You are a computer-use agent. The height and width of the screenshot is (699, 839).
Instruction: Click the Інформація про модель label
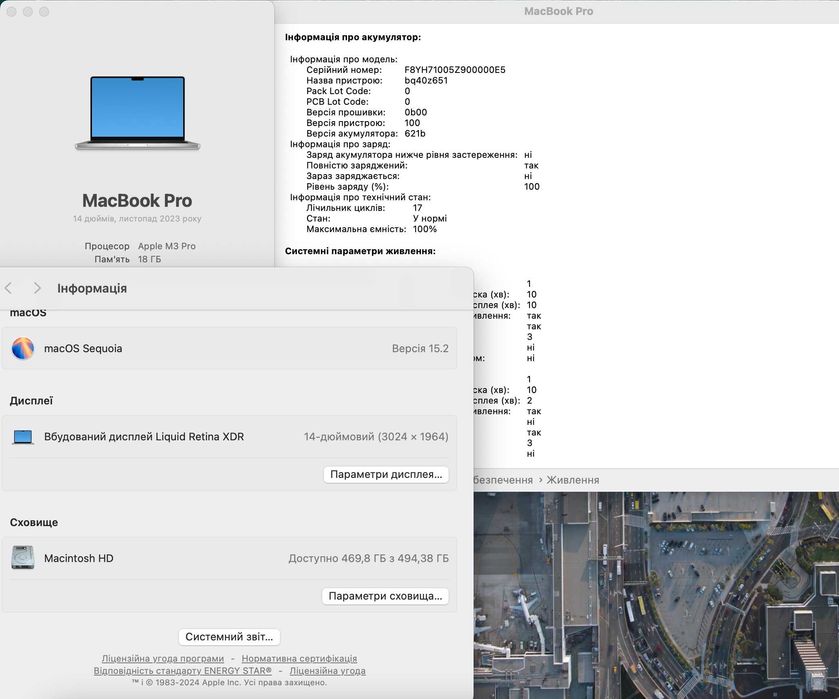(x=344, y=59)
